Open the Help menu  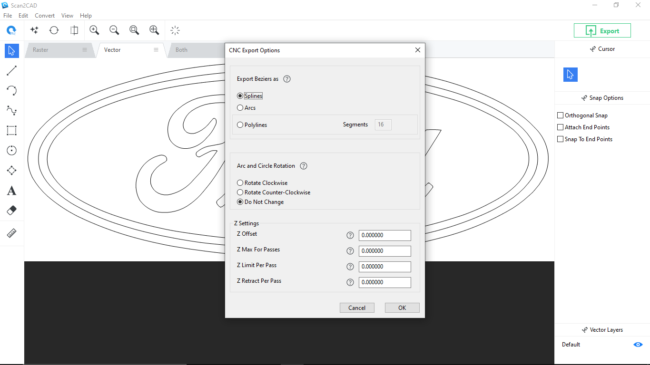pyautogui.click(x=86, y=16)
